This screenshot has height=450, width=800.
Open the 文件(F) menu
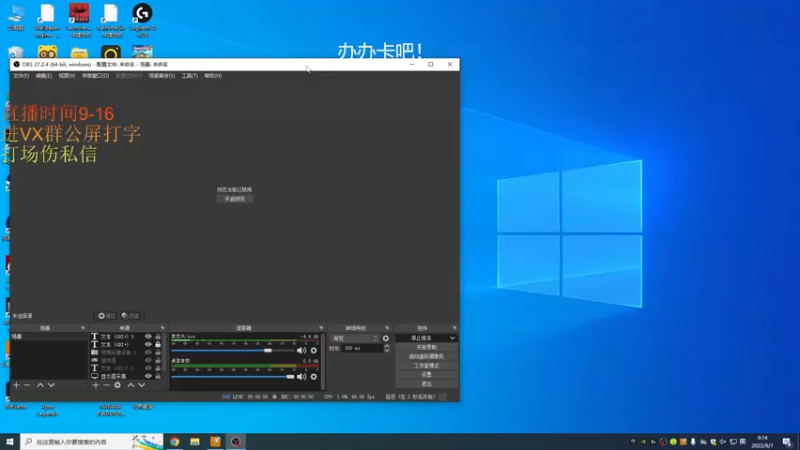(x=21, y=76)
